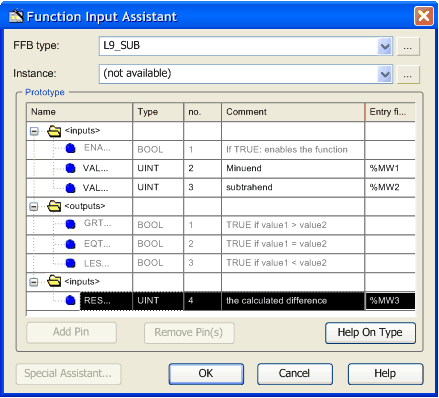Select the %MW1 entry field cell
The image size is (439, 398).
tap(390, 168)
